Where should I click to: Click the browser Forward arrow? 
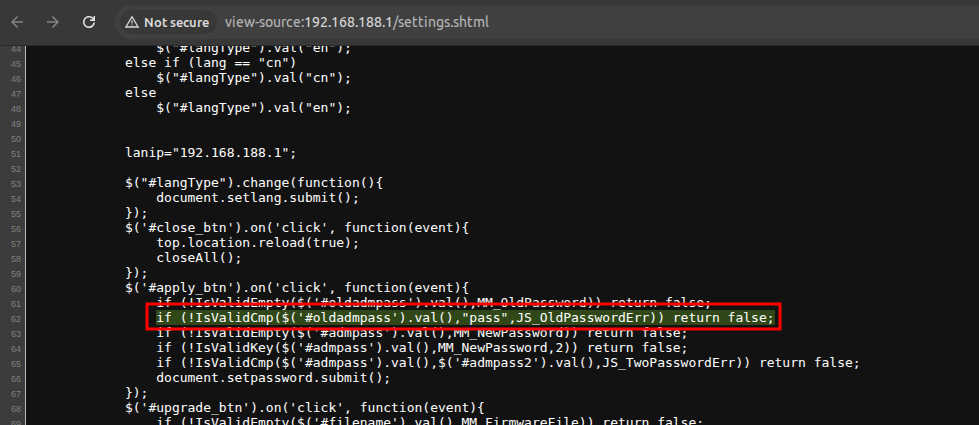pos(53,21)
